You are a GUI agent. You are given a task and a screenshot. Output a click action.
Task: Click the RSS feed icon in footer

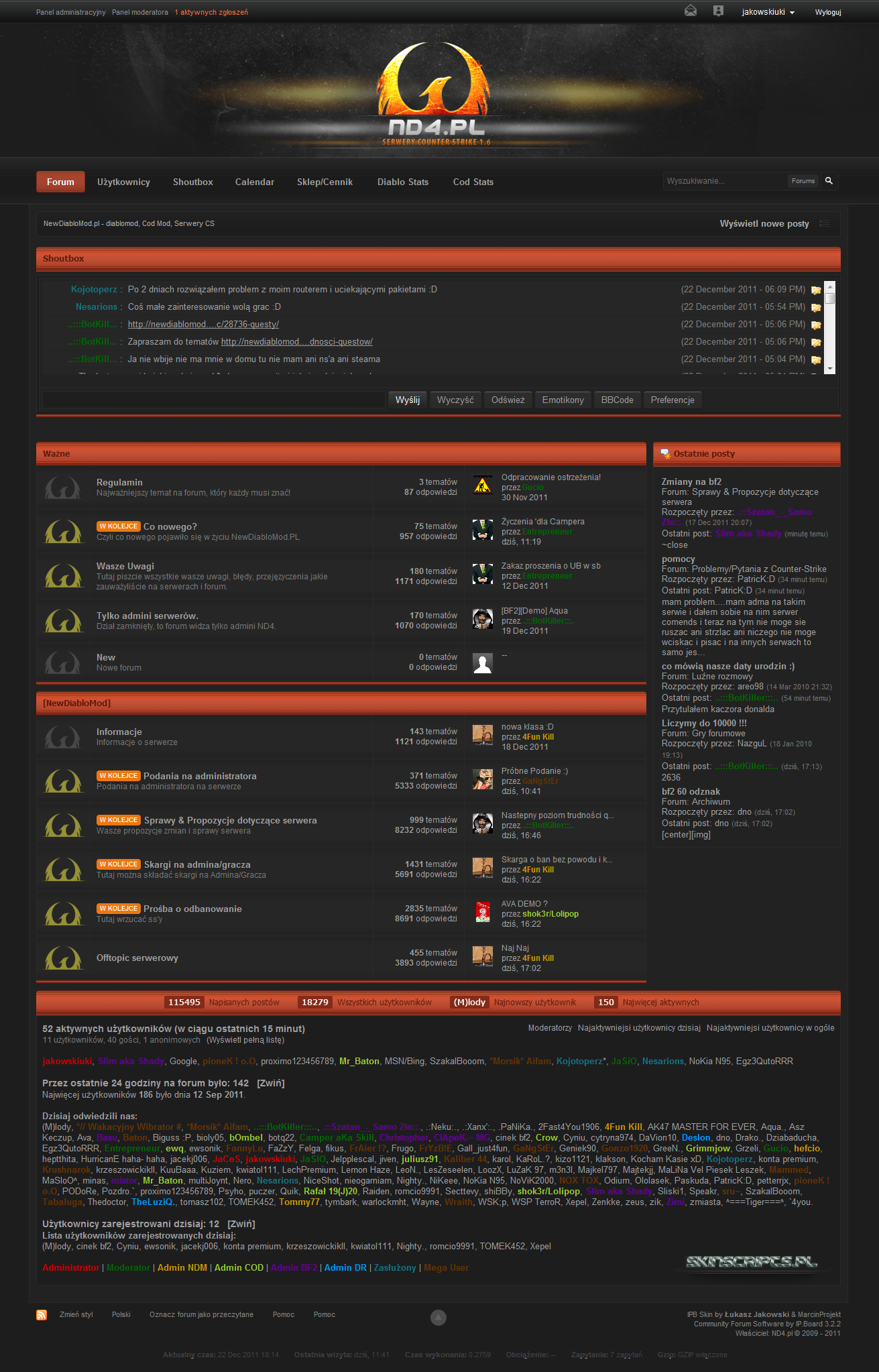click(x=42, y=1315)
